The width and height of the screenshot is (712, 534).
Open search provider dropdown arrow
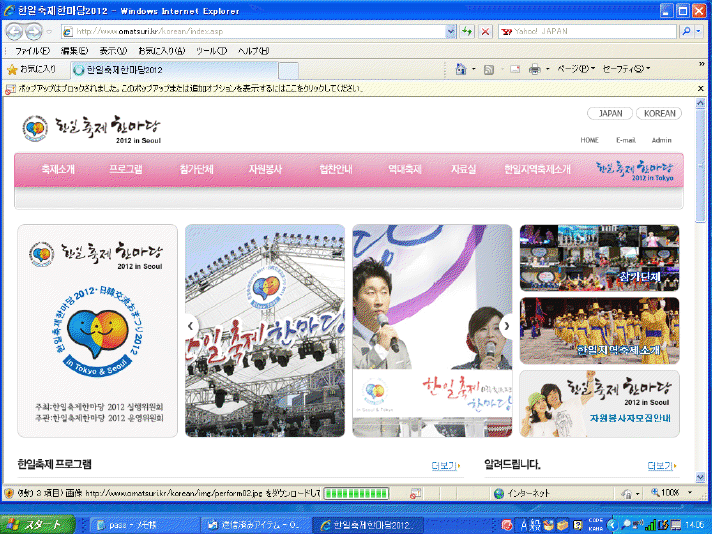[x=698, y=31]
